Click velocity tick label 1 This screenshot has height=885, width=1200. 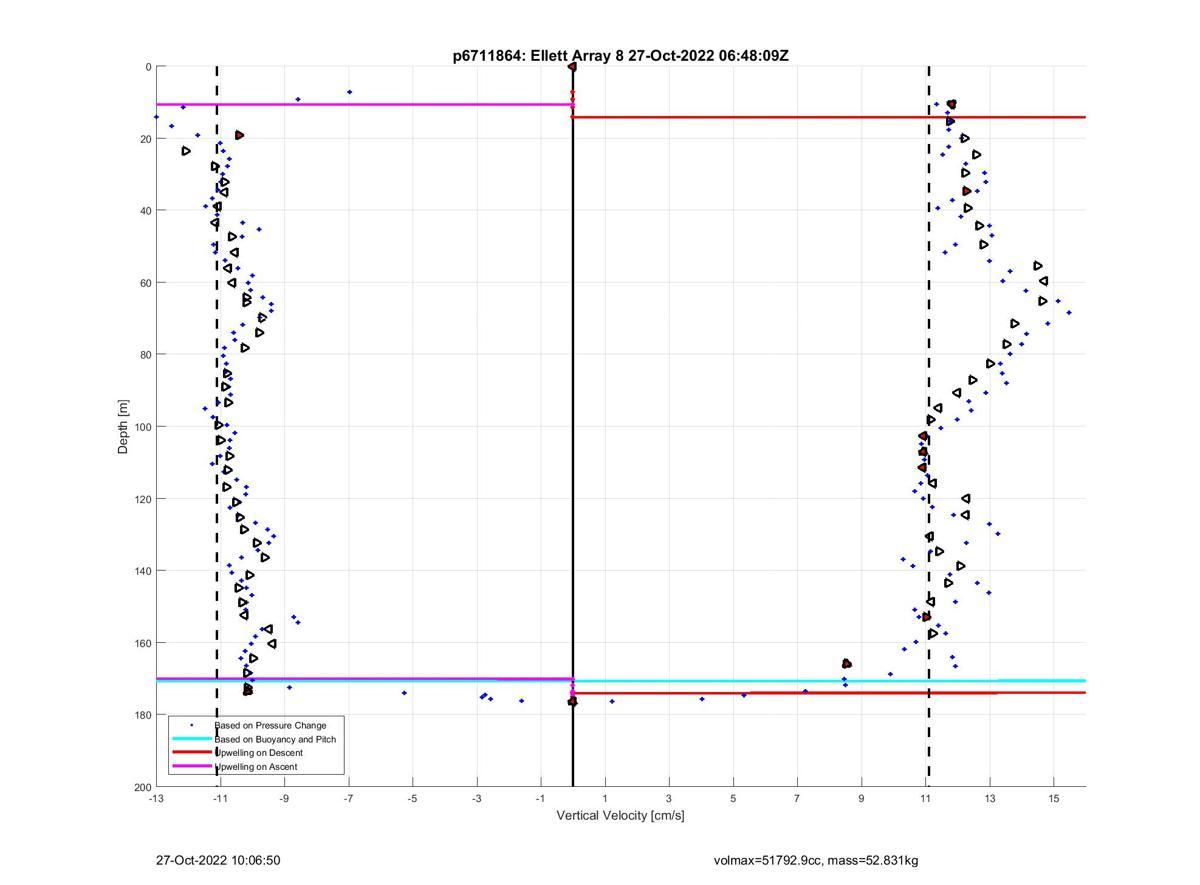605,799
